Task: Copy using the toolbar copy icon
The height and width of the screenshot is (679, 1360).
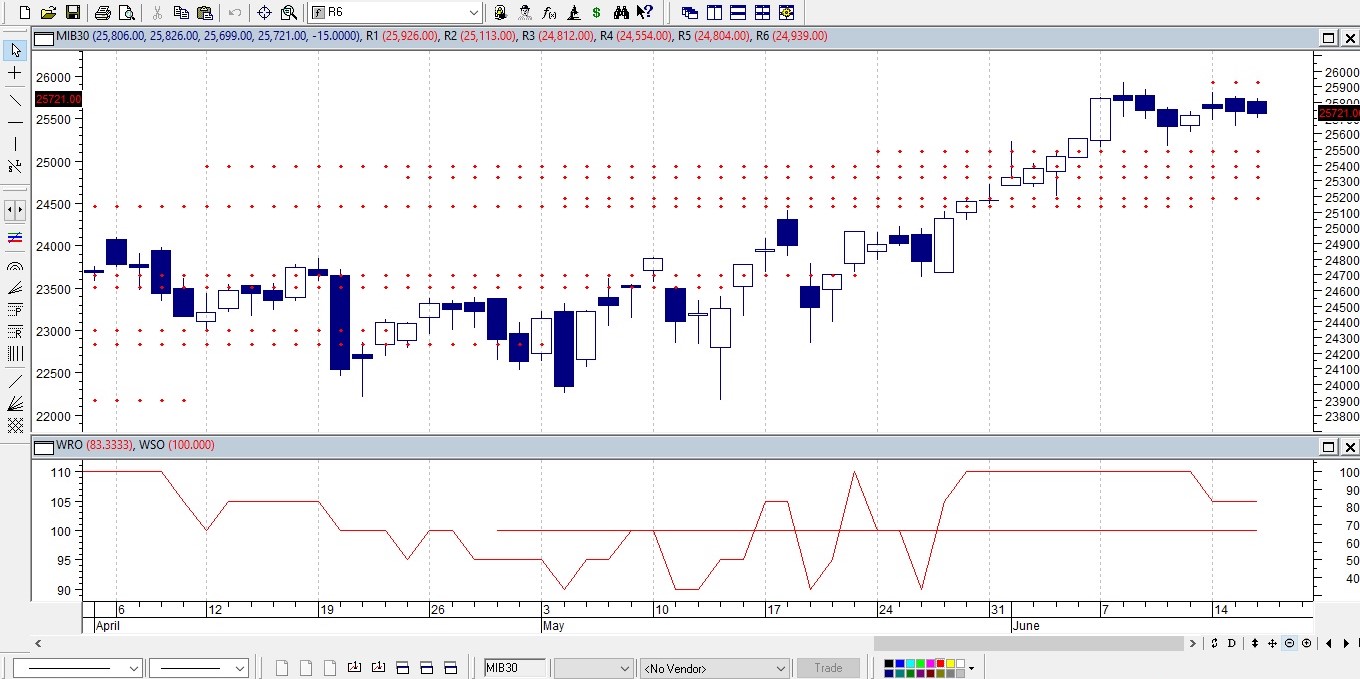Action: 181,12
